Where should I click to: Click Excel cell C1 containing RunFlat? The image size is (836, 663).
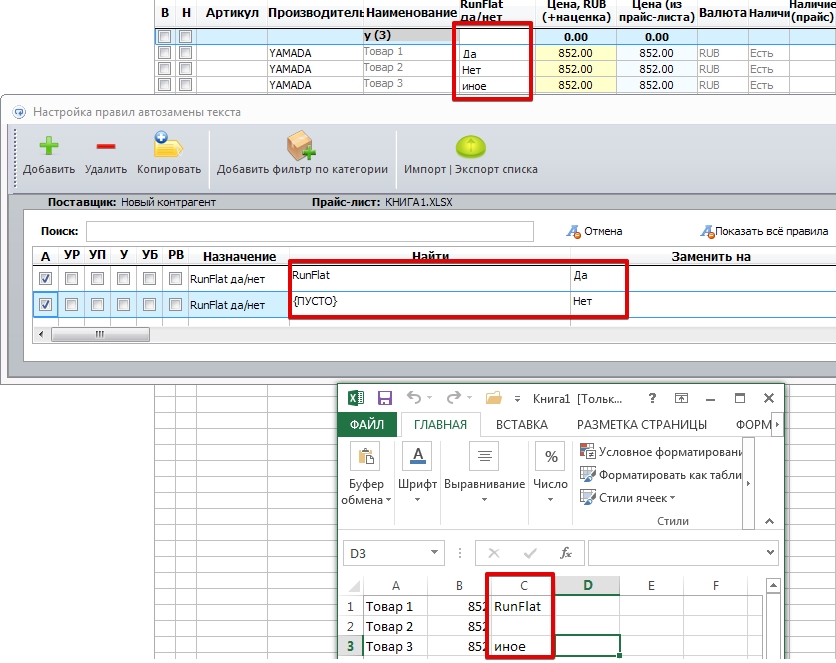pos(524,607)
